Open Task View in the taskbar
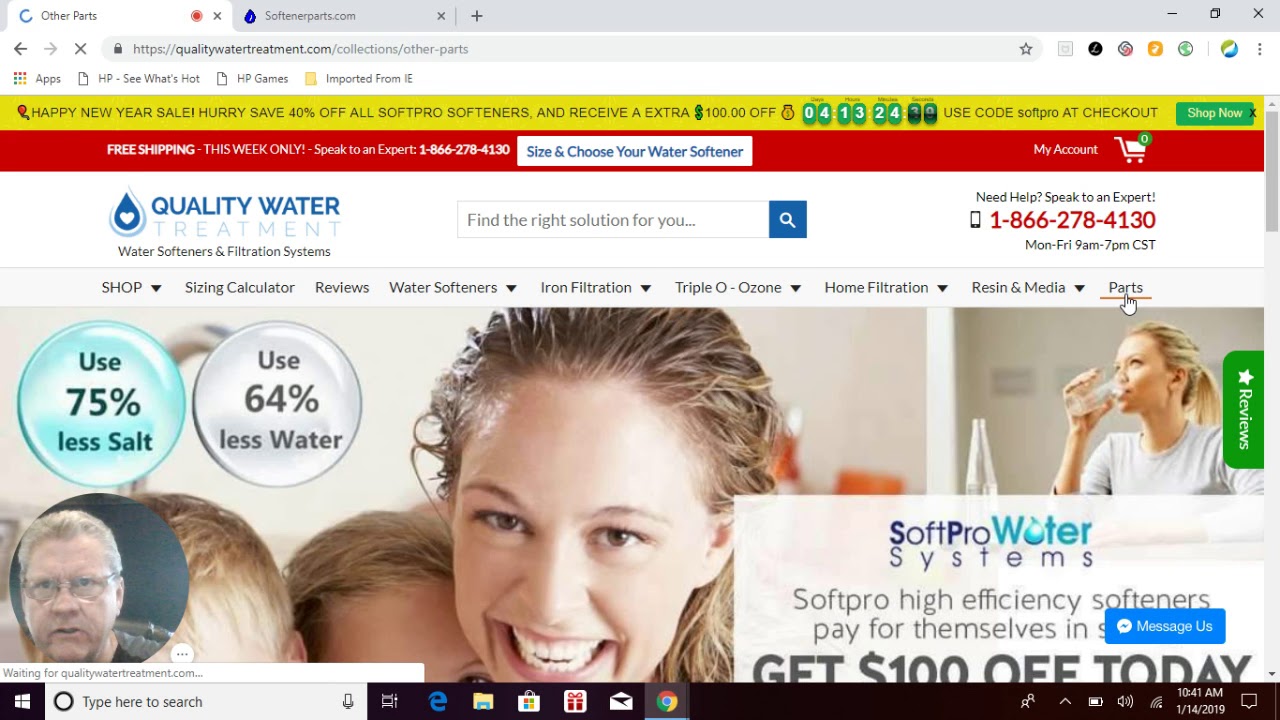The width and height of the screenshot is (1280, 720). [x=390, y=701]
